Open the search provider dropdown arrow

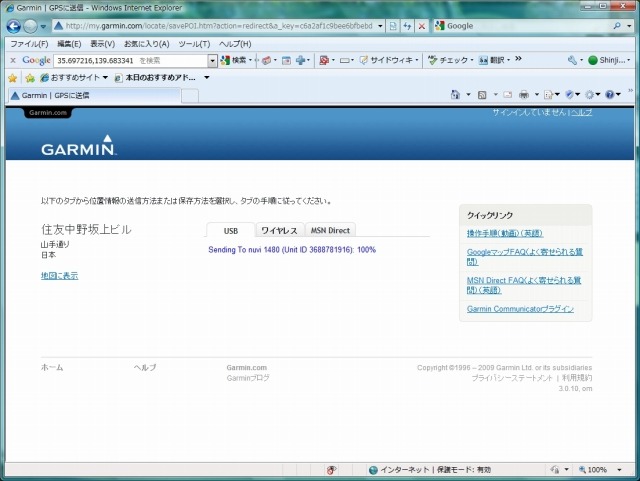tap(629, 26)
